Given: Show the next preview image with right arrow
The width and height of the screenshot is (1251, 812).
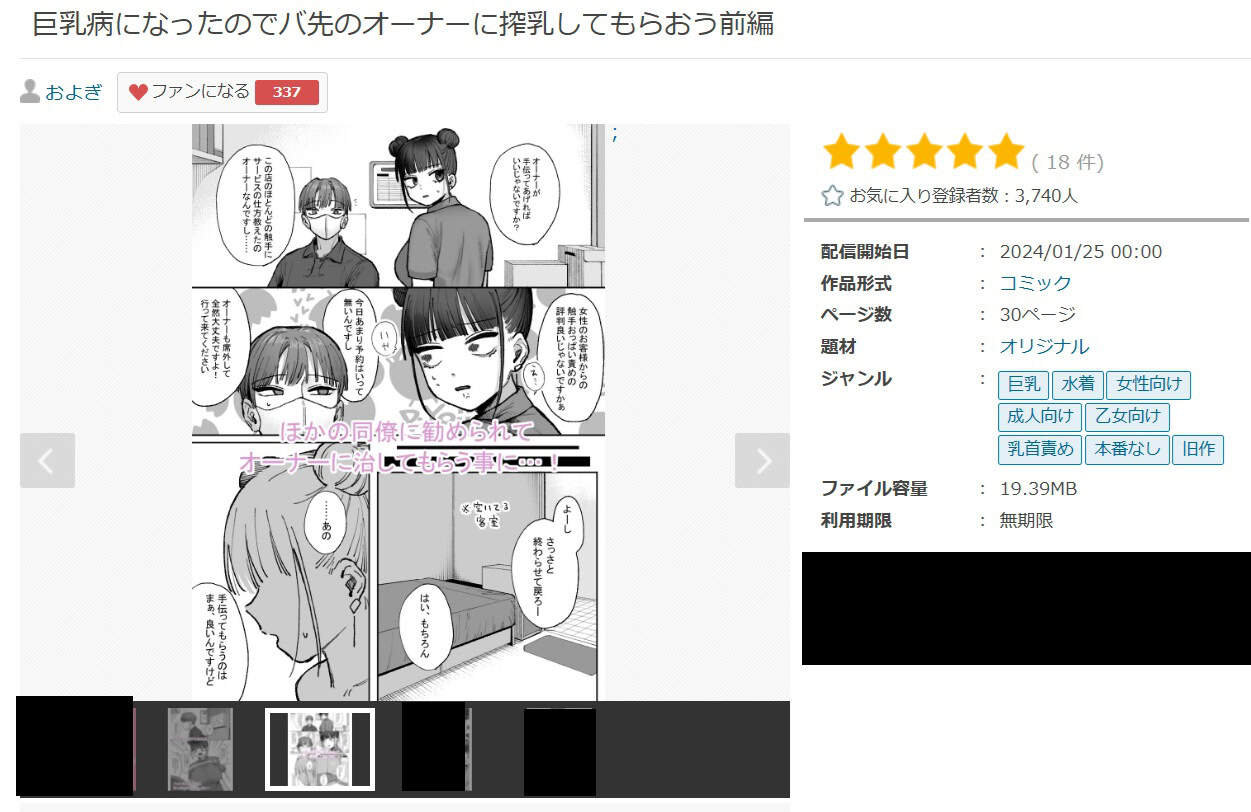Looking at the screenshot, I should pos(762,460).
